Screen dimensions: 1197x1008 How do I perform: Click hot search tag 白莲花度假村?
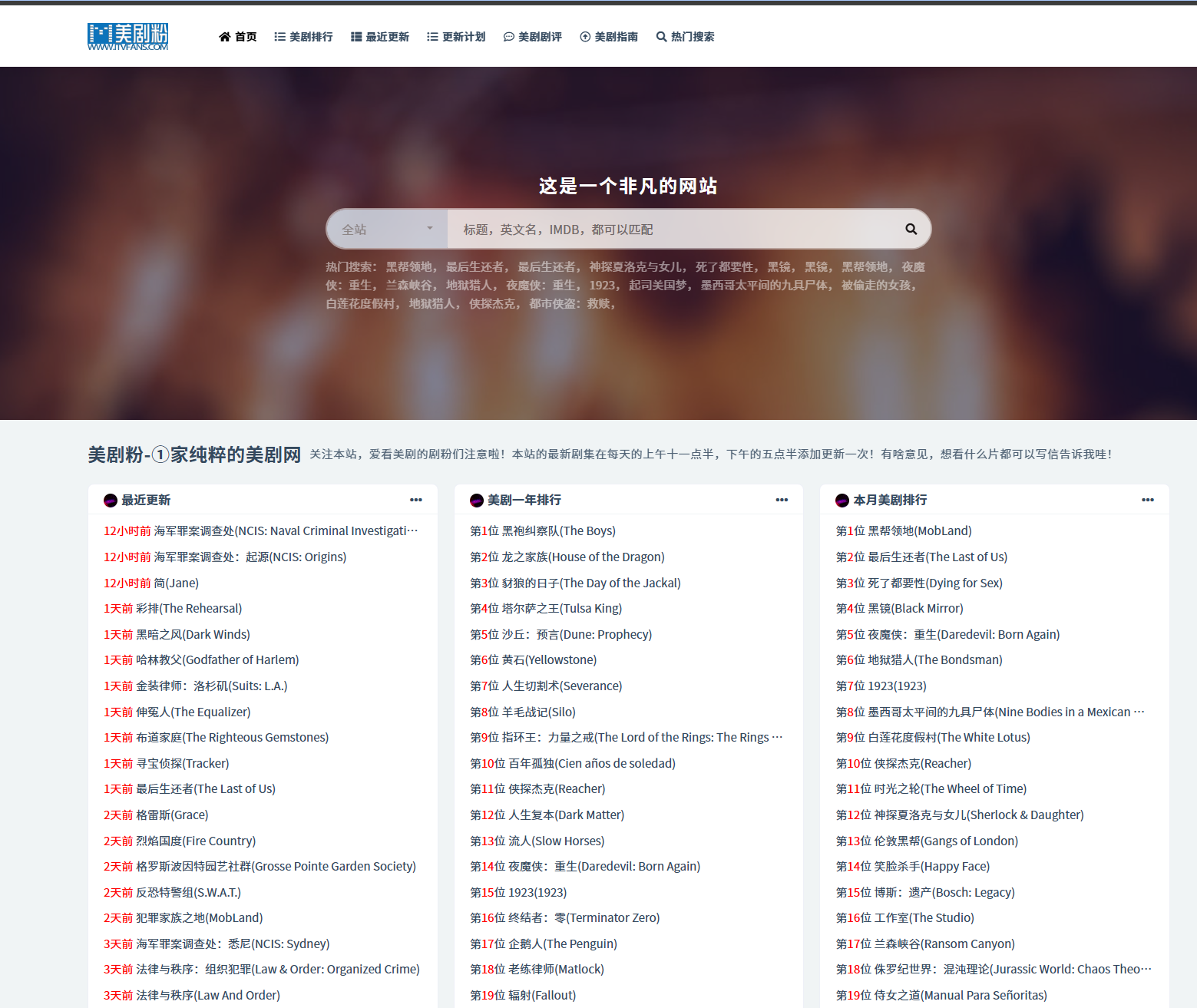pos(361,304)
